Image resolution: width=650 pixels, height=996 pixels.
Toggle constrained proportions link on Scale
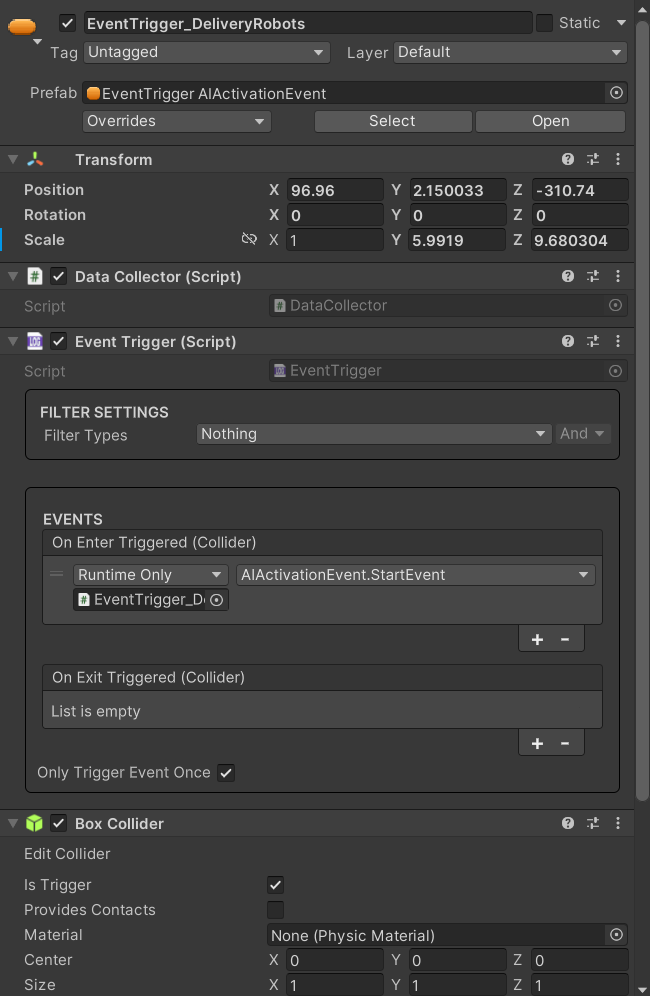pyautogui.click(x=249, y=239)
